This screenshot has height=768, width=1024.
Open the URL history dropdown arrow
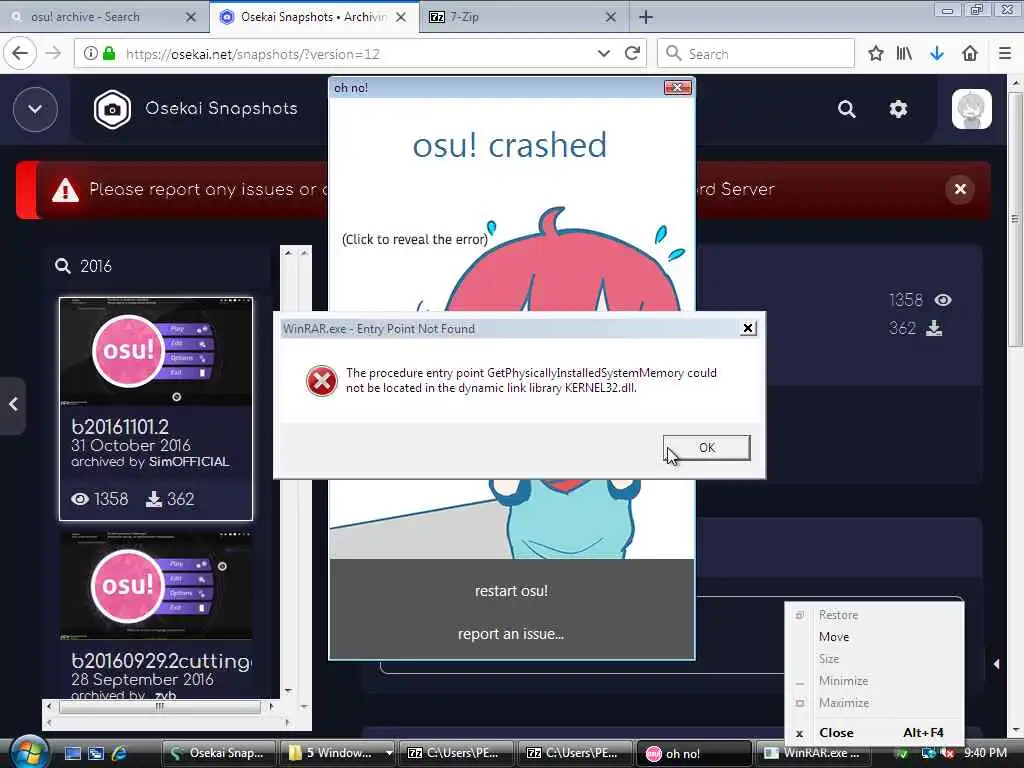603,54
